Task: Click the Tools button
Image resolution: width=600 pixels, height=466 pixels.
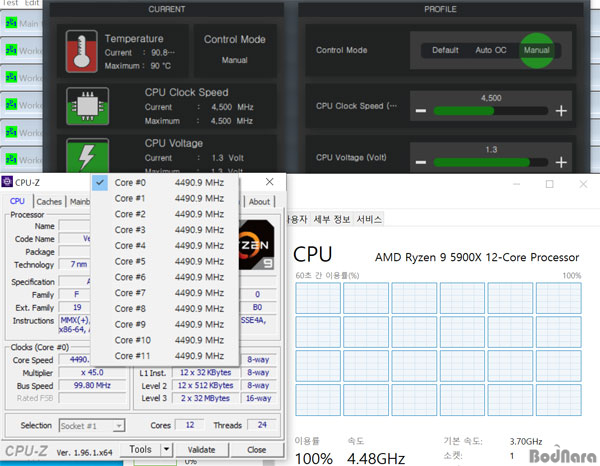Action: coord(140,449)
